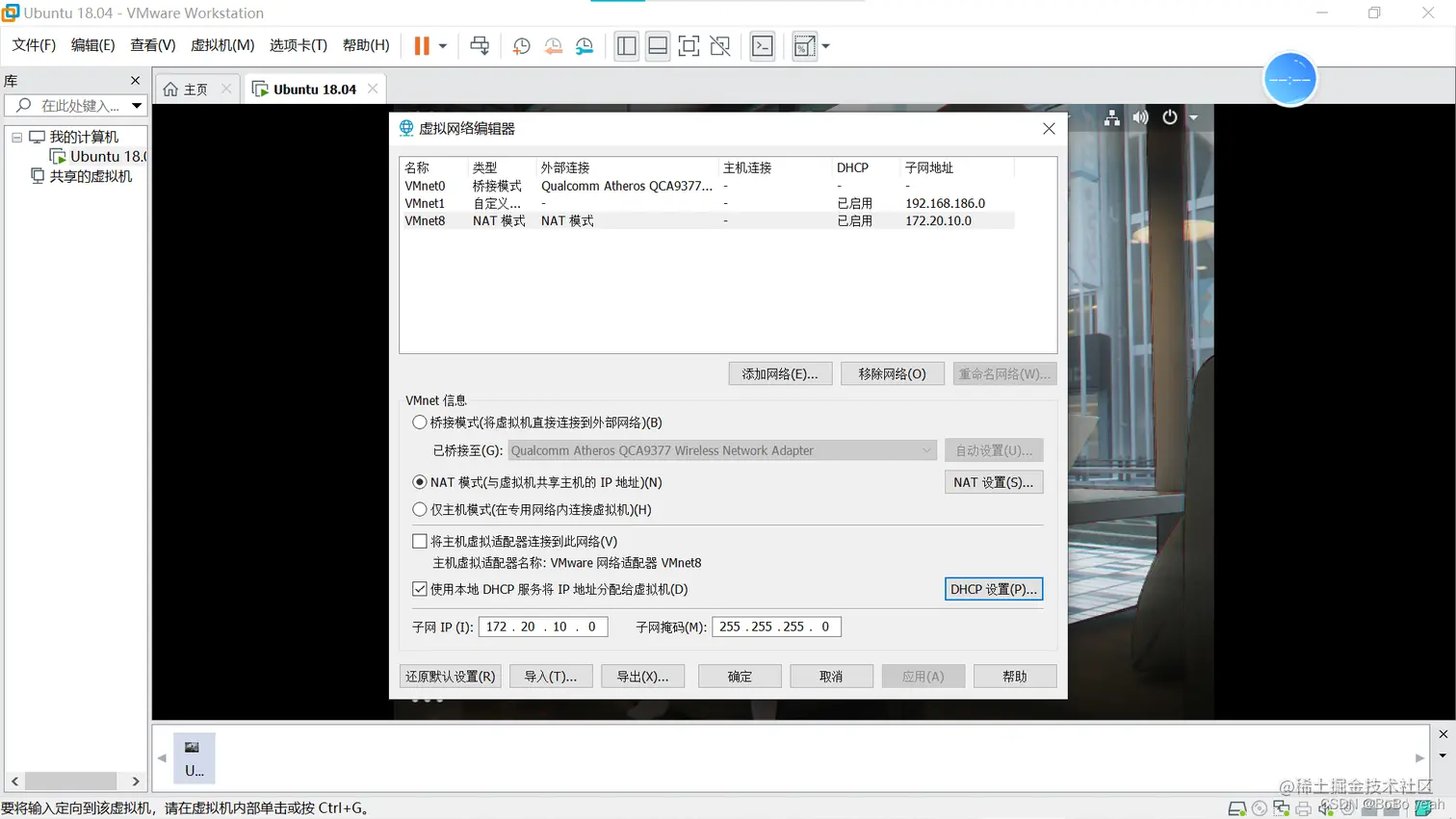Open the power options dropdown next to pause
The height and width of the screenshot is (819, 1456).
pyautogui.click(x=443, y=46)
